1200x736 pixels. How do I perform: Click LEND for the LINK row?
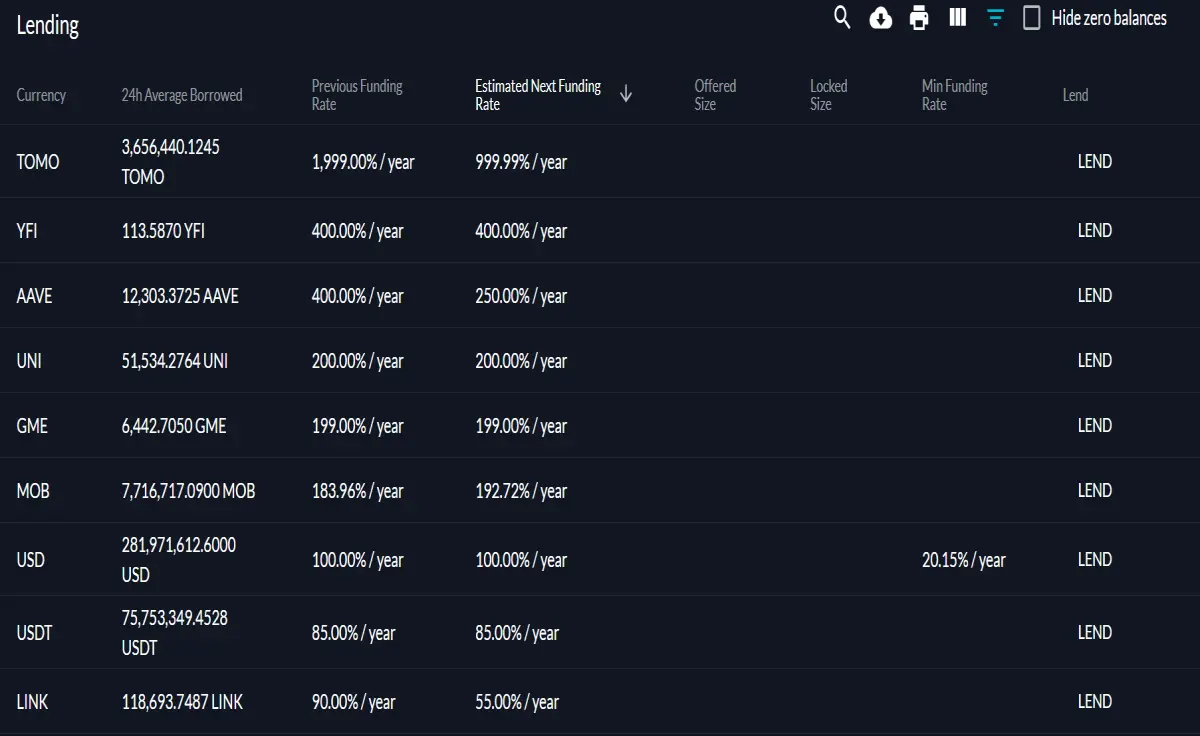click(1094, 701)
